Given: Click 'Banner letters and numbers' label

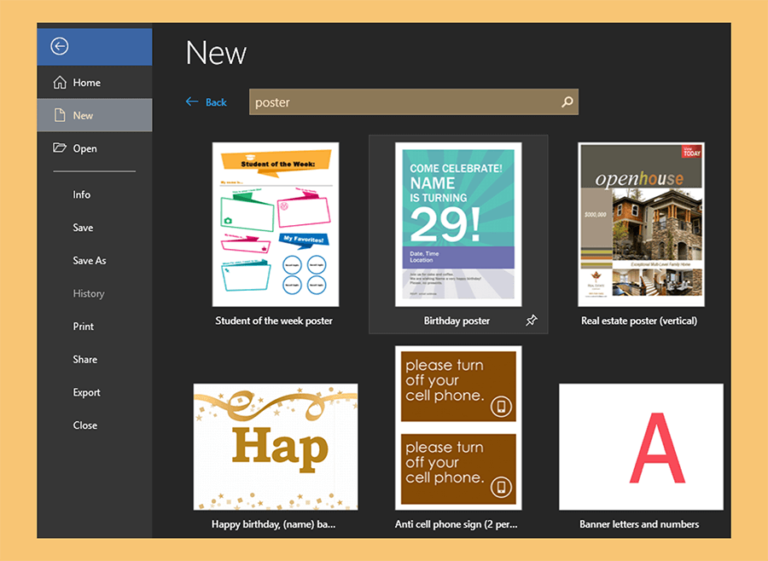Looking at the screenshot, I should pyautogui.click(x=639, y=524).
